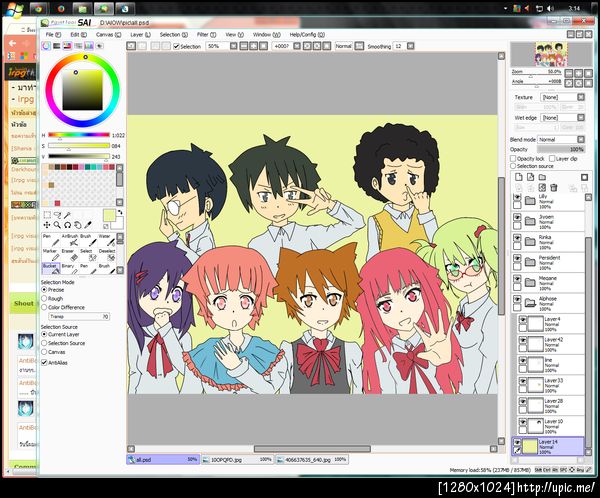Choose the Water brush tool
600x498 pixels.
point(106,240)
